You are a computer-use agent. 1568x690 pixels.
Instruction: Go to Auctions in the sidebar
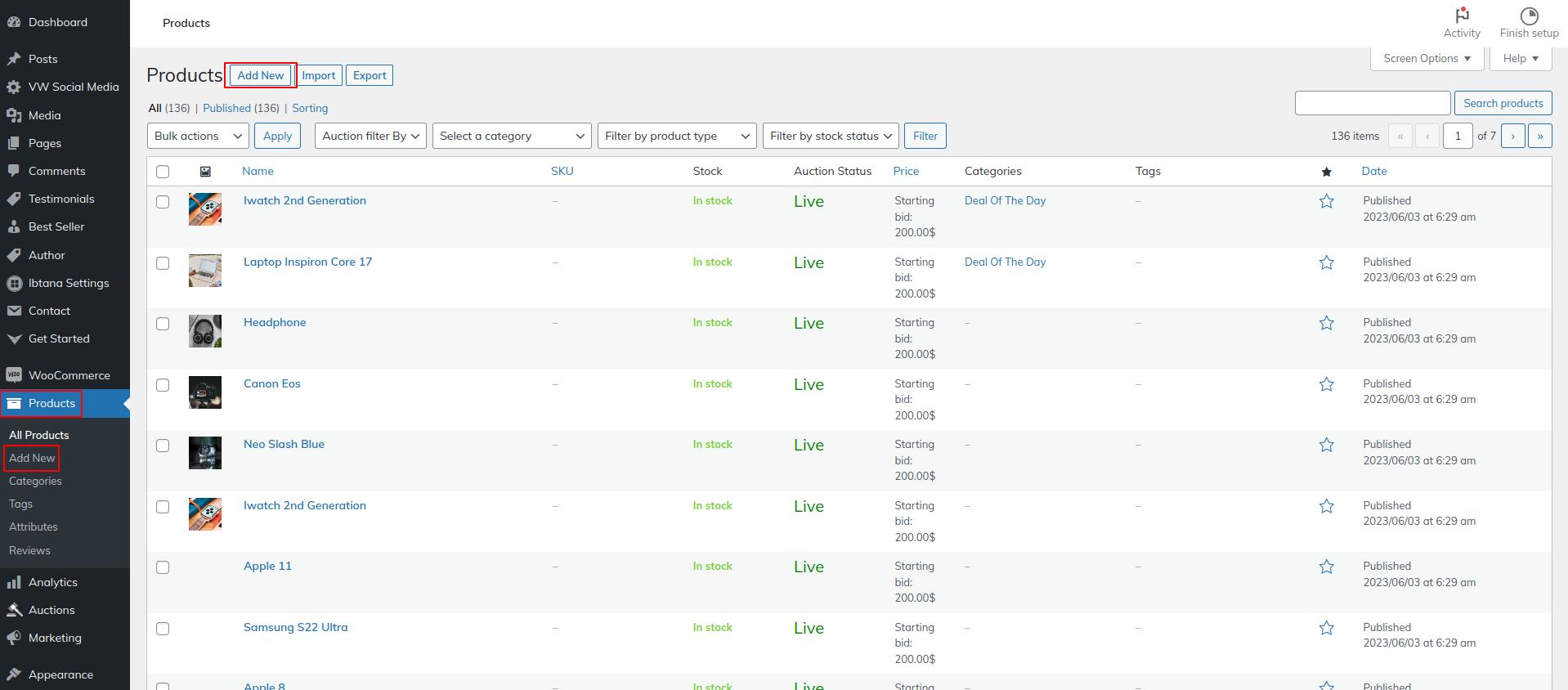[52, 610]
